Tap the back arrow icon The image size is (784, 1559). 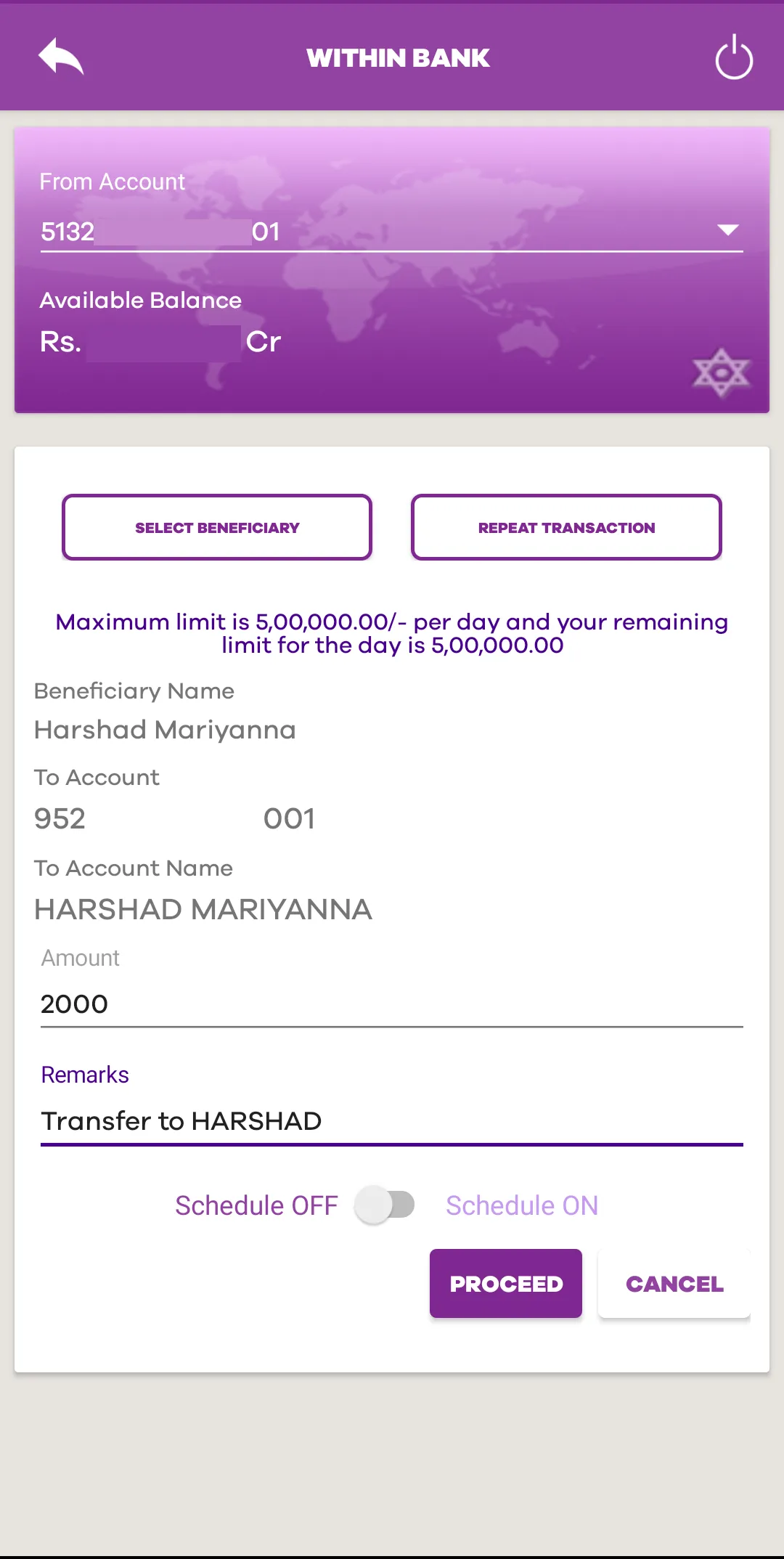point(61,57)
